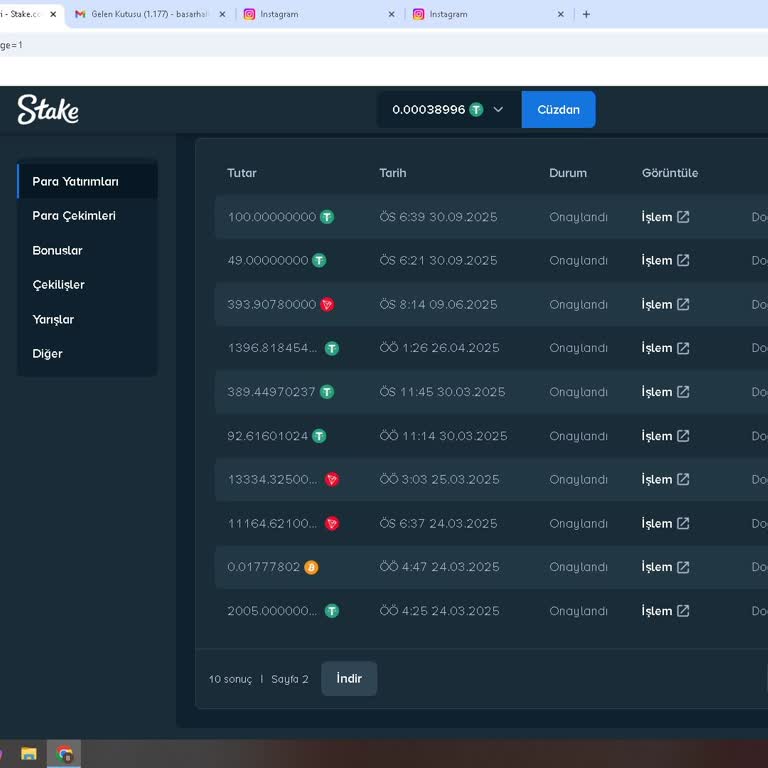The width and height of the screenshot is (768, 768).
Task: Click the Tether icon beside 49.00000000
Action: click(x=319, y=261)
